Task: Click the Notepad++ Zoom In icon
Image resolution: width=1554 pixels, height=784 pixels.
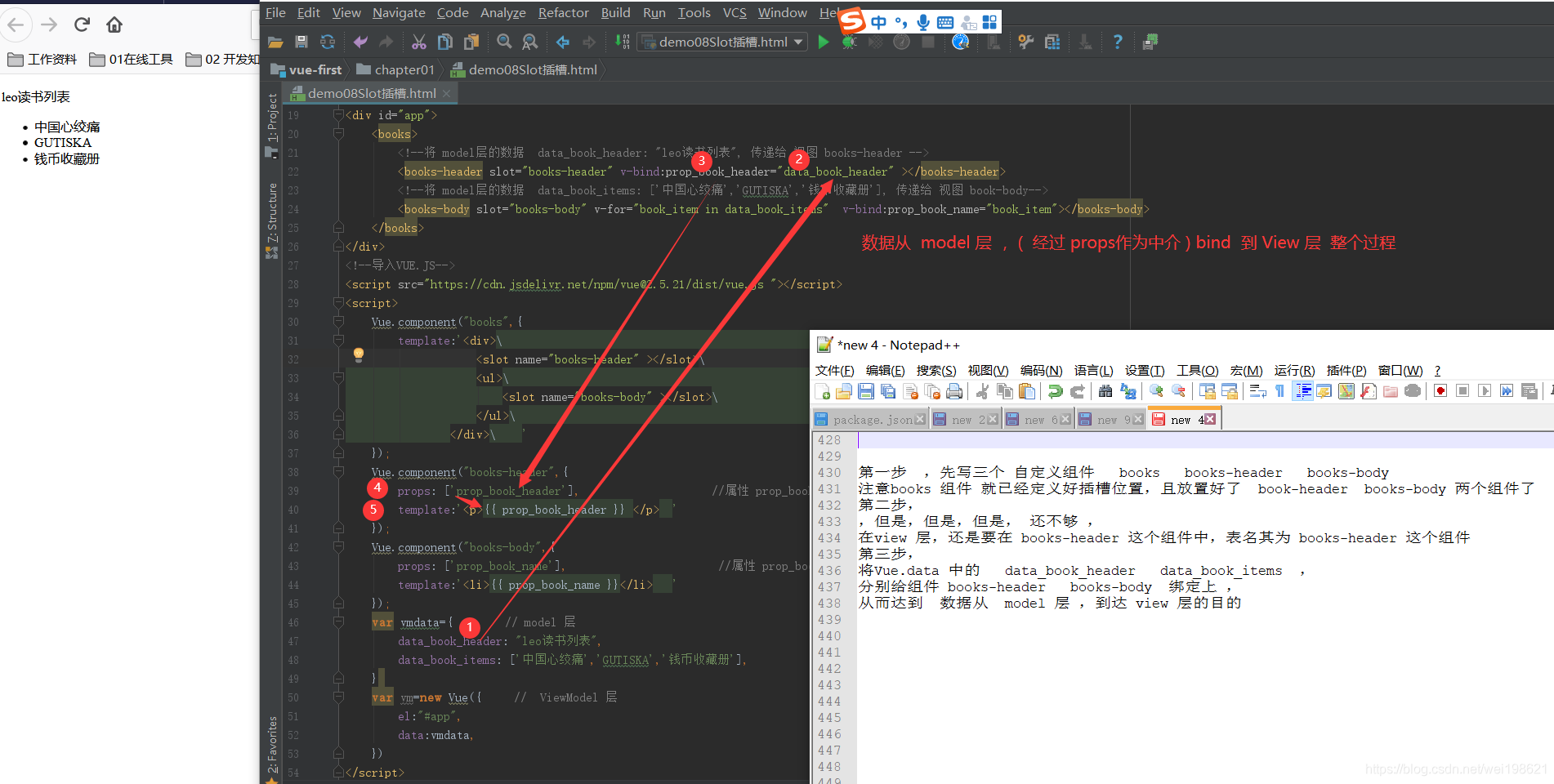Action: 1156,392
